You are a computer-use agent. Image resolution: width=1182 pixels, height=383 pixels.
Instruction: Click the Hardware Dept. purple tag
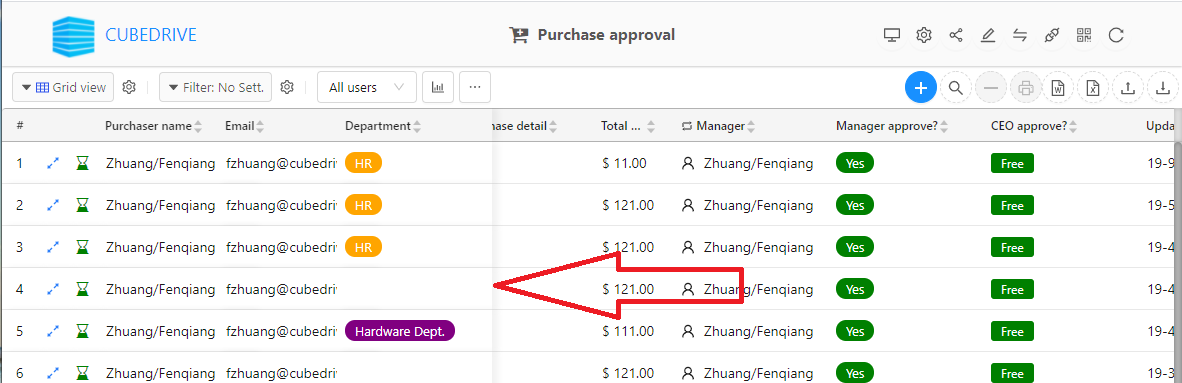point(400,331)
